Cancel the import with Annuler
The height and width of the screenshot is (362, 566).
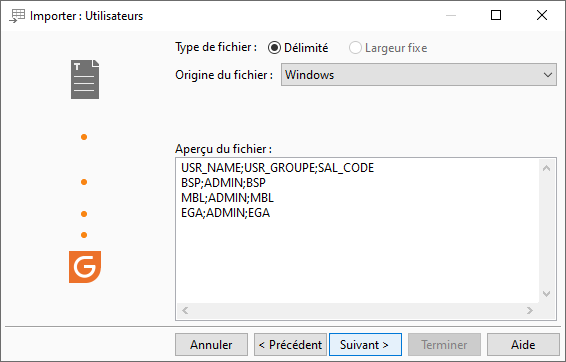[212, 345]
